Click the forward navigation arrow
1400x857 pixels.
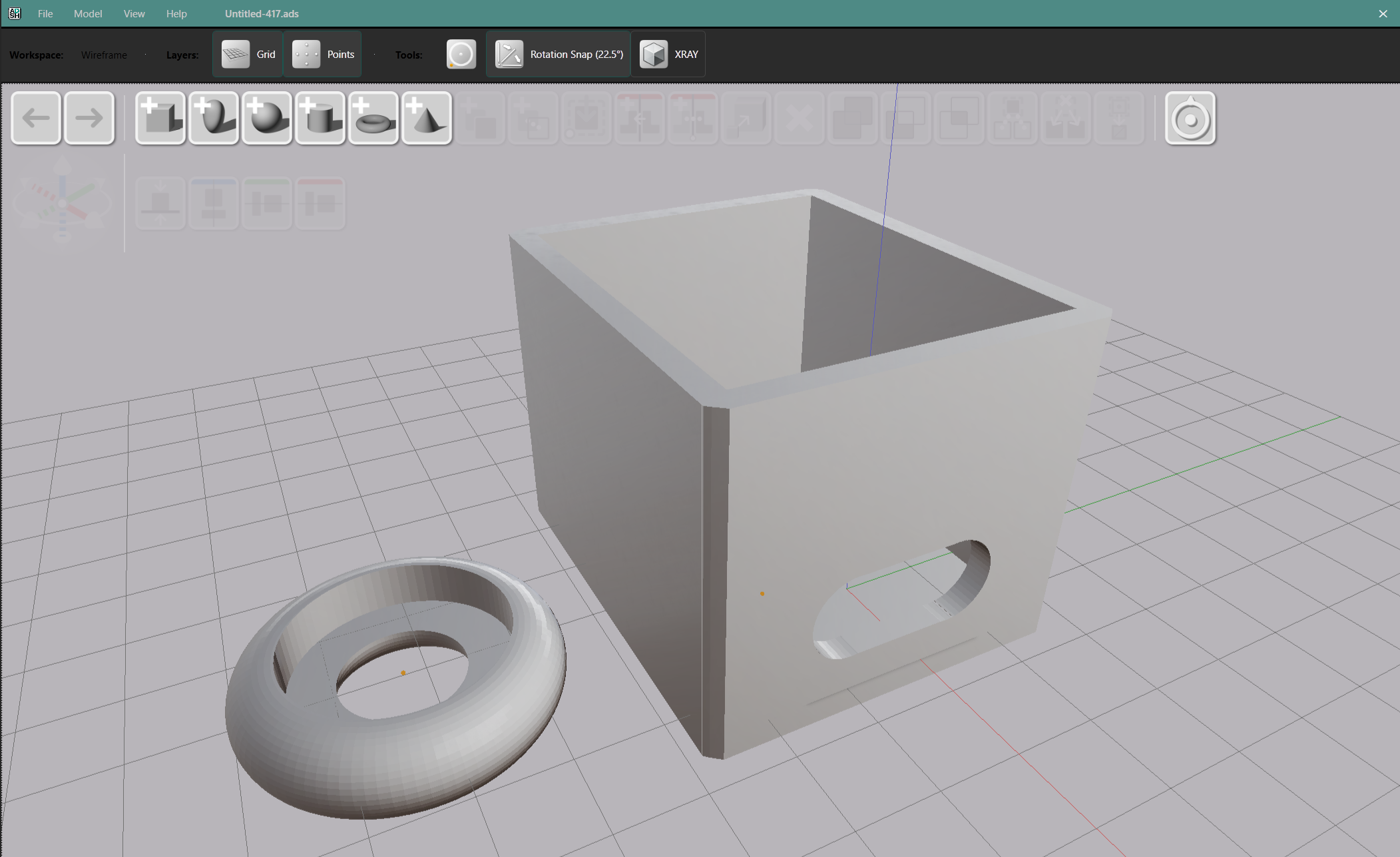click(x=89, y=118)
